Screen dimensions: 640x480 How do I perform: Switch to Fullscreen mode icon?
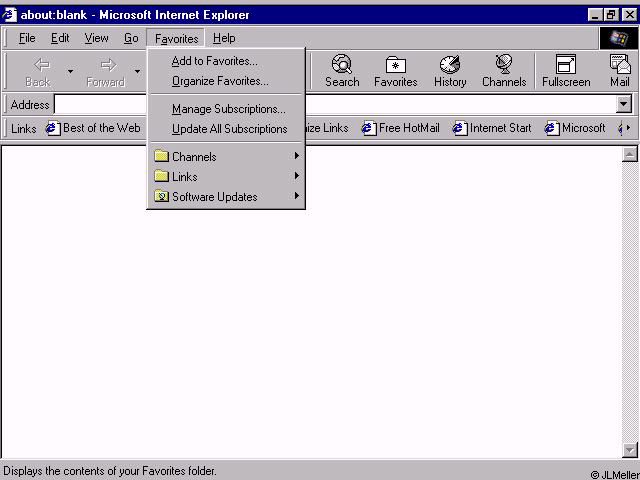[x=566, y=71]
